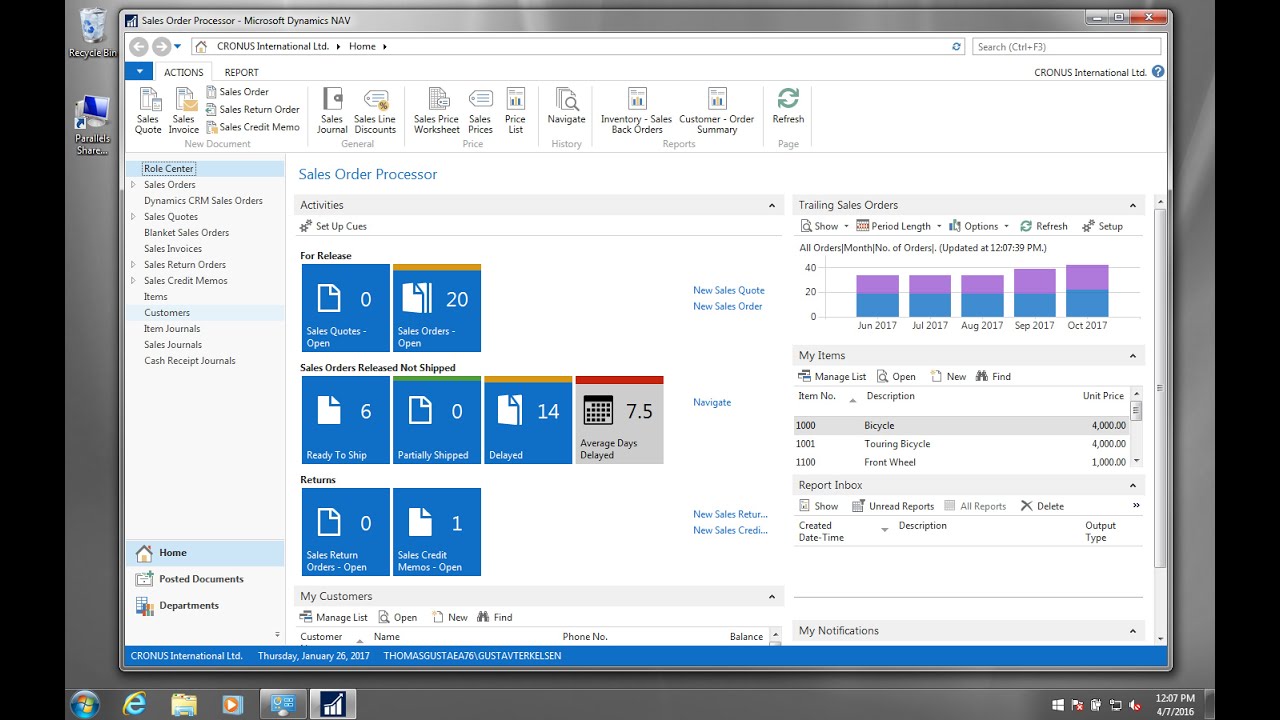Open the Set Up Cues action
This screenshot has height=720, width=1280.
[x=334, y=227]
